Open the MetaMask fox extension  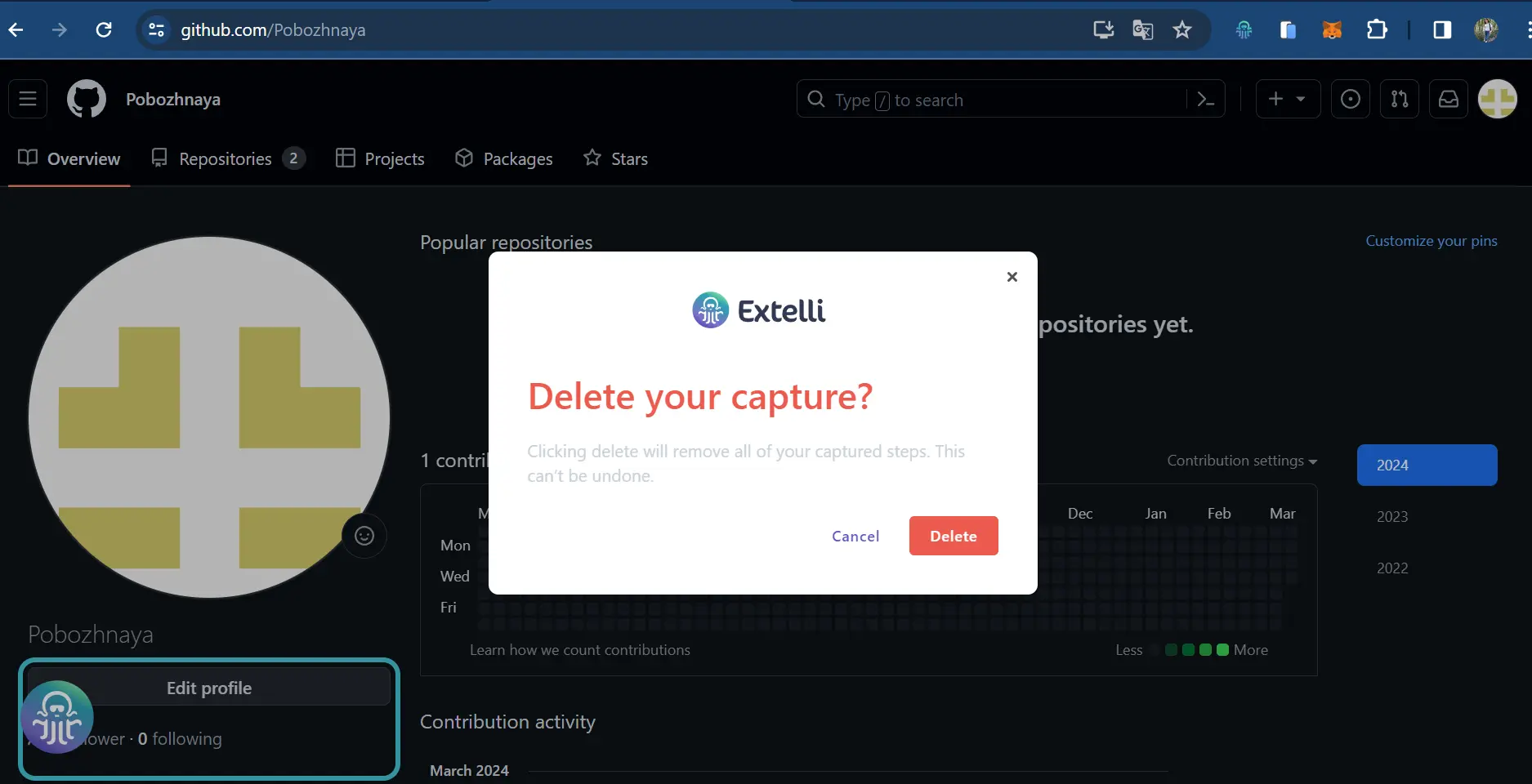[1332, 30]
